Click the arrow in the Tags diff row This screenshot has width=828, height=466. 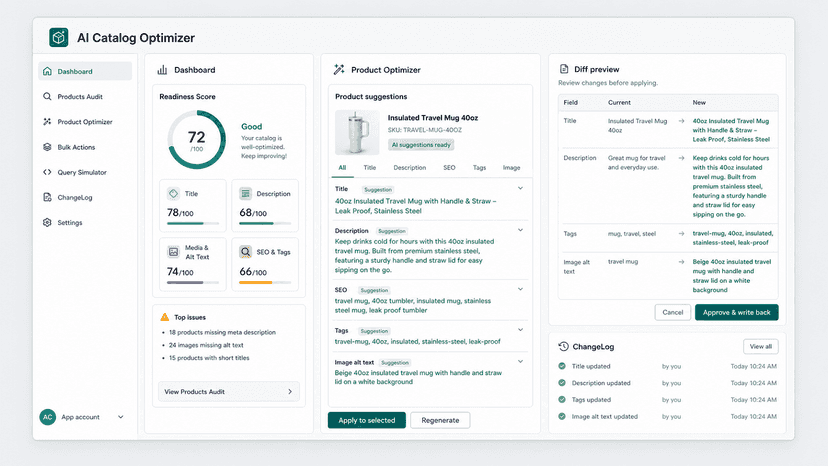coord(681,234)
